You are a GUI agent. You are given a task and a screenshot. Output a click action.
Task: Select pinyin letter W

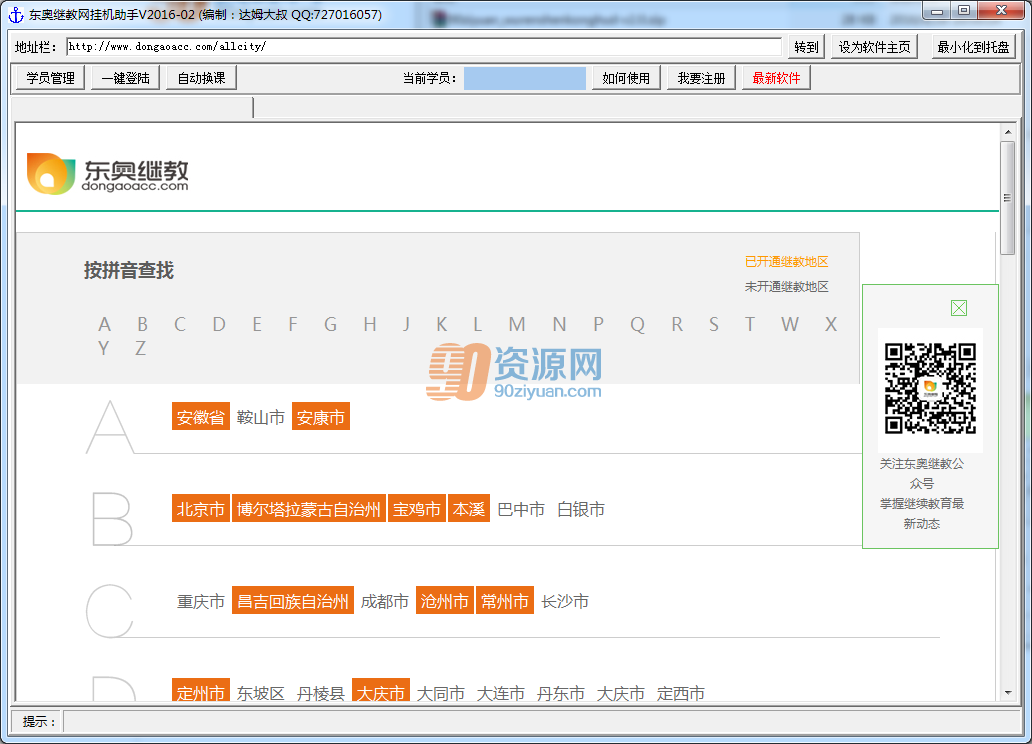(790, 324)
